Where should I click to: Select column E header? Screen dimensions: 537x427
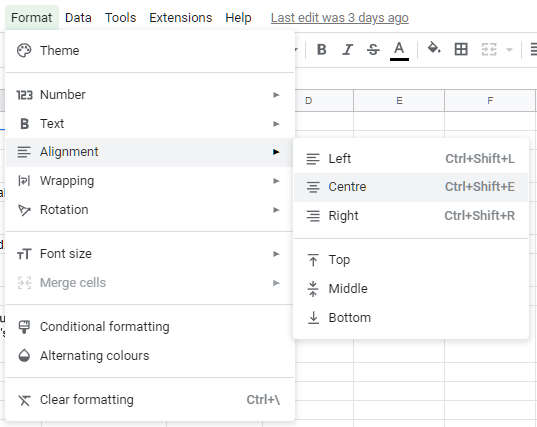[399, 100]
